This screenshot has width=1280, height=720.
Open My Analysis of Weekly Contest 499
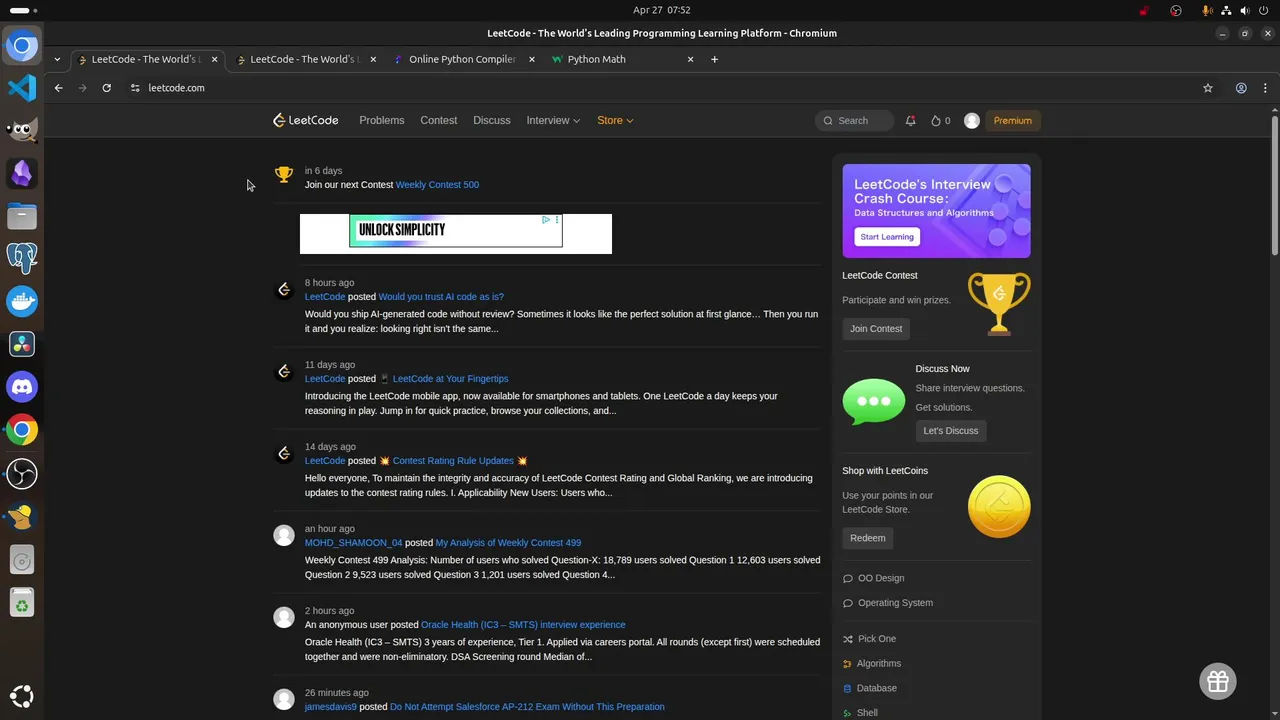[x=508, y=543]
